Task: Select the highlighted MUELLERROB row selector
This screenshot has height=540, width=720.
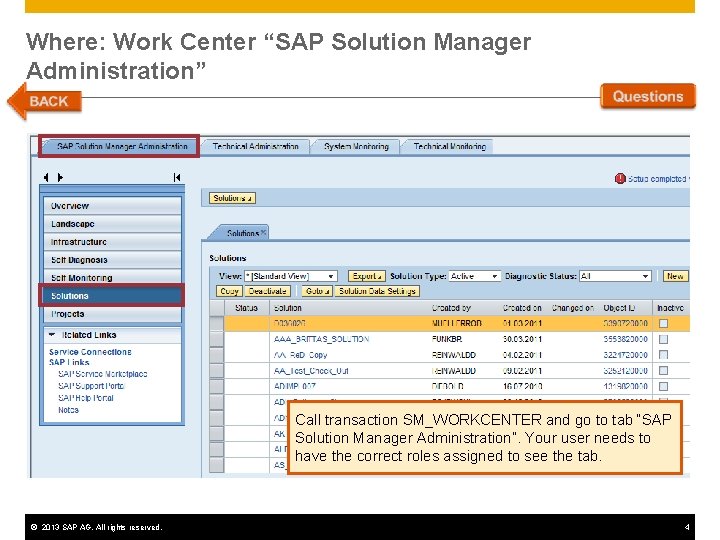Action: click(216, 323)
